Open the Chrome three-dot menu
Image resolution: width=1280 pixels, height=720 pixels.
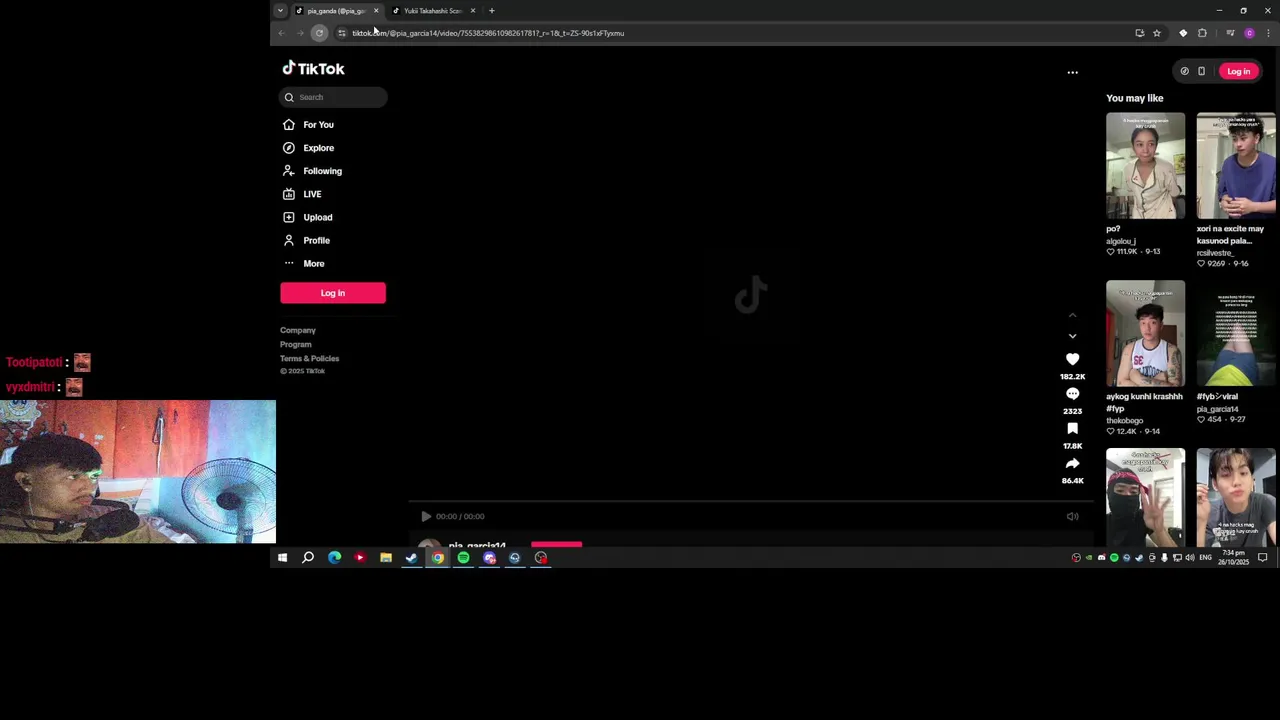click(1268, 33)
